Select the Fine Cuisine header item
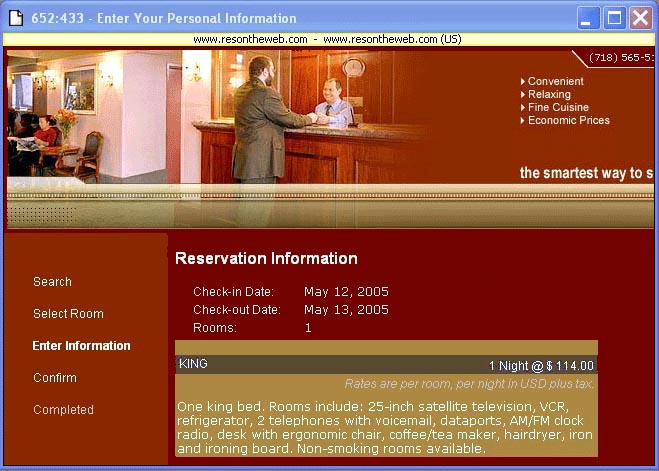Image resolution: width=659 pixels, height=471 pixels. coord(558,108)
